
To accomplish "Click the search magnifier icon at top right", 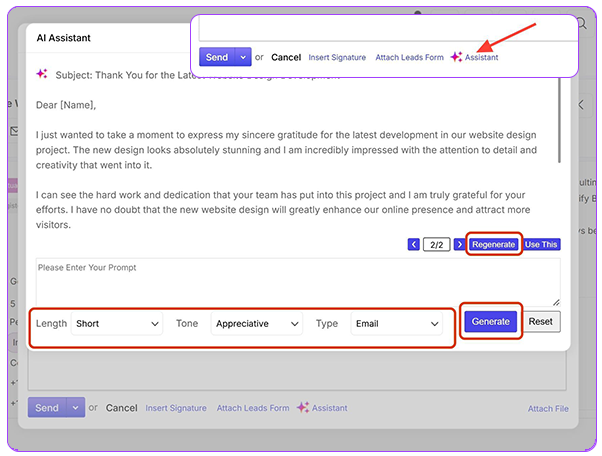I will tap(581, 23).
